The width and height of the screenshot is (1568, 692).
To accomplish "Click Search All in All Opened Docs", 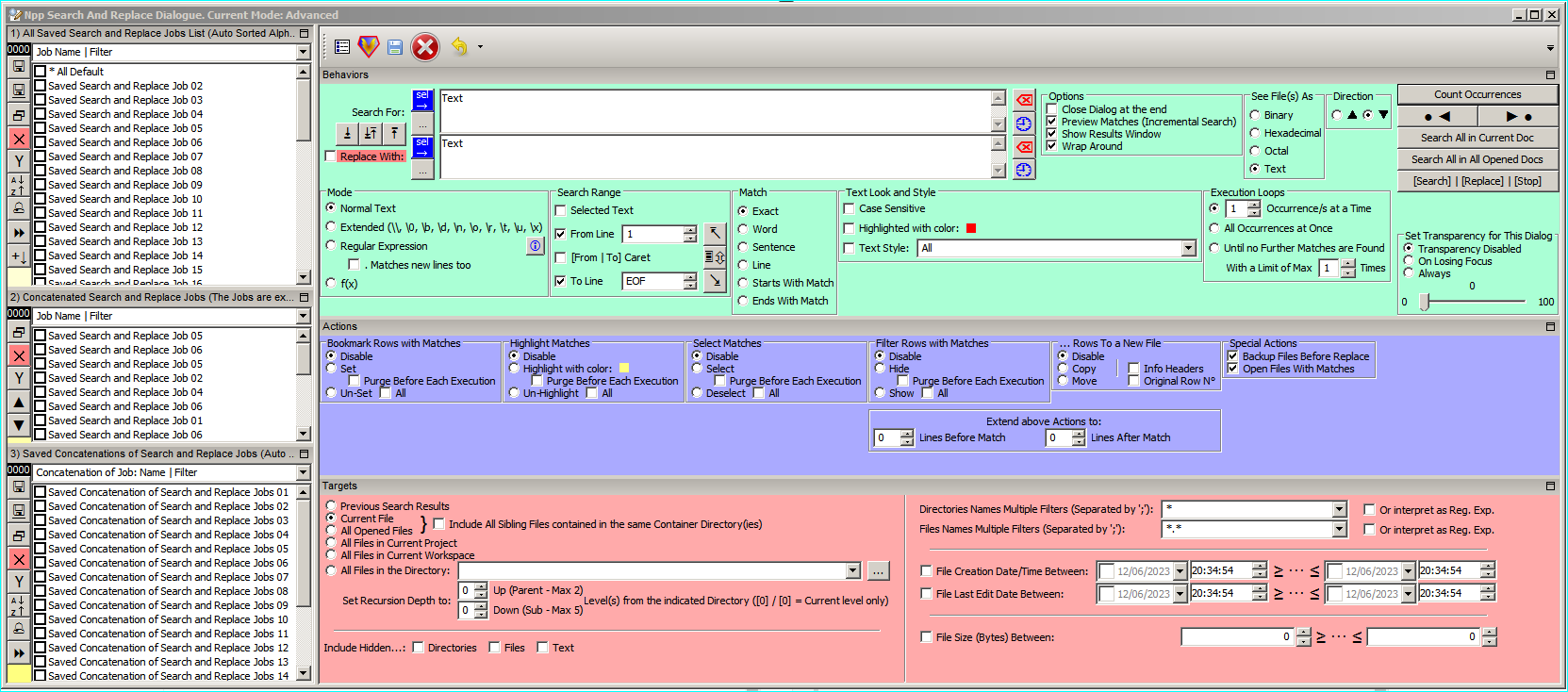I will point(1477,159).
